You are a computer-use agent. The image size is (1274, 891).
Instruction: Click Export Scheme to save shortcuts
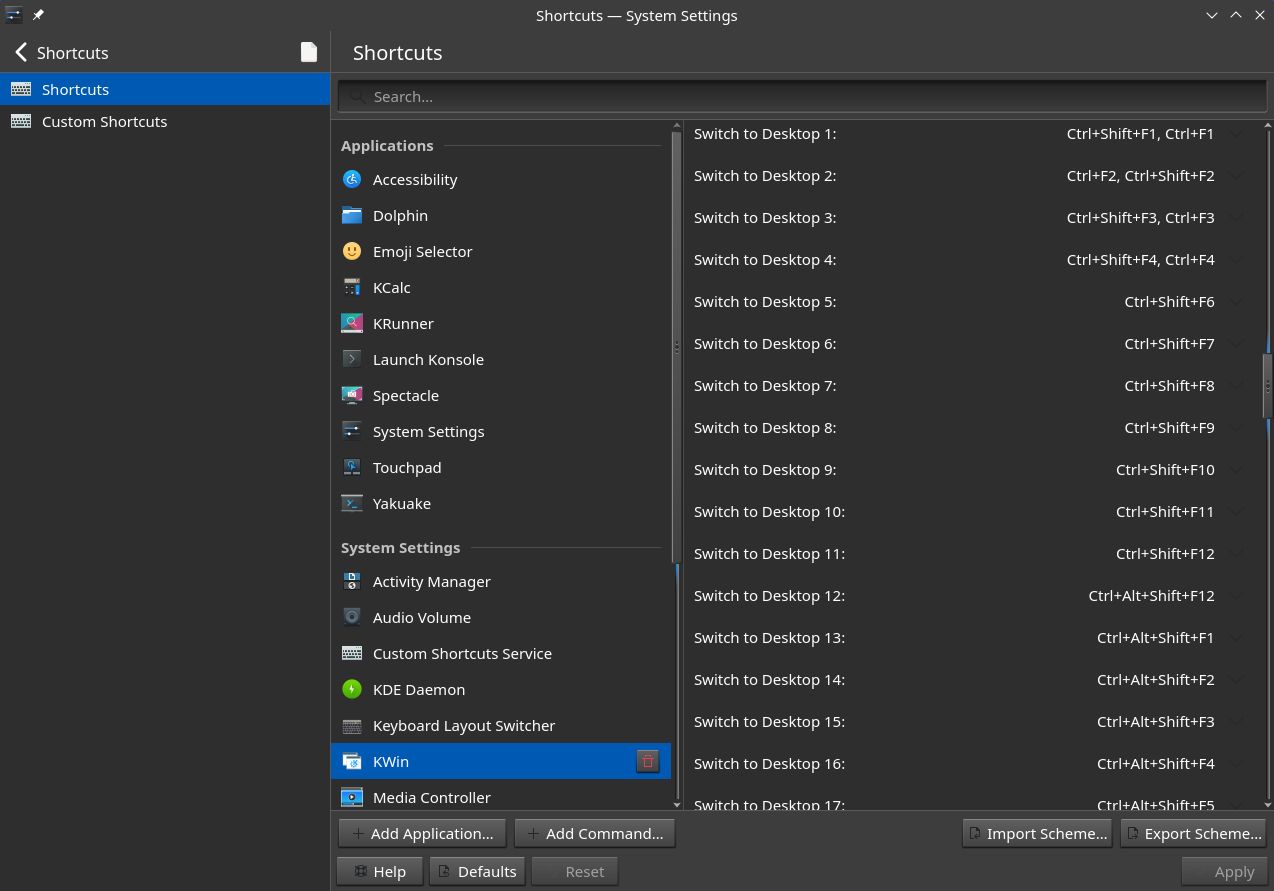(1193, 833)
